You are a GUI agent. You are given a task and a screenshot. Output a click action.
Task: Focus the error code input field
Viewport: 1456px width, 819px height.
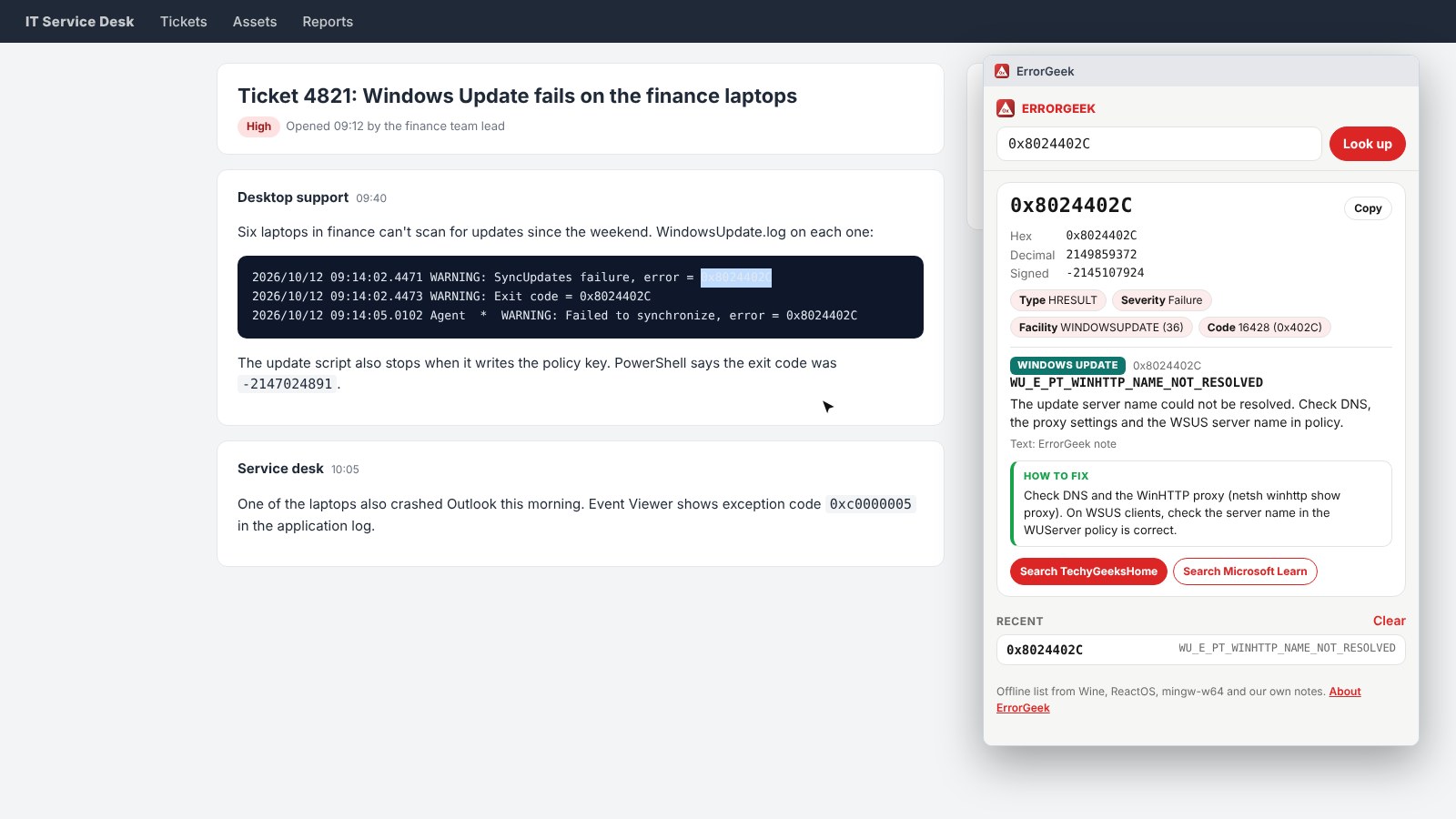click(x=1158, y=144)
